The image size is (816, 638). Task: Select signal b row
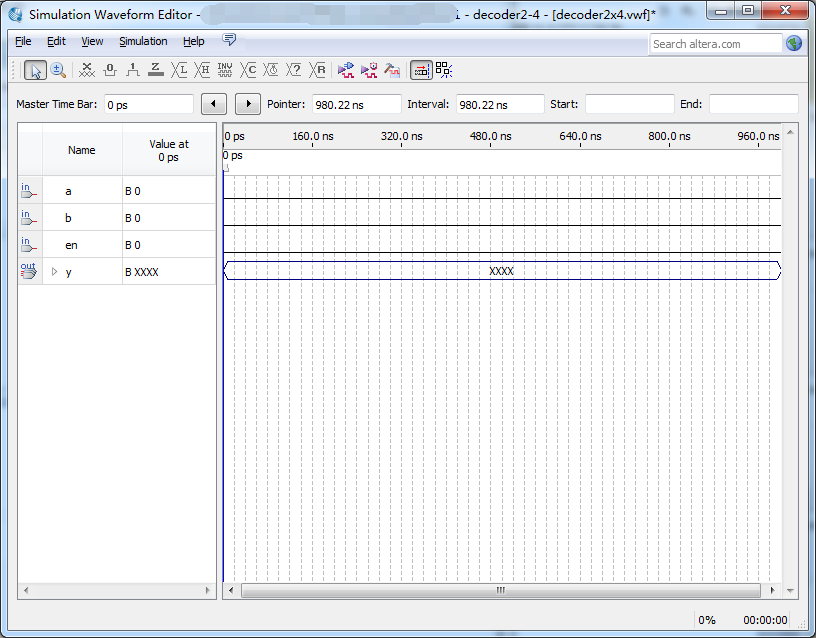tap(117, 218)
